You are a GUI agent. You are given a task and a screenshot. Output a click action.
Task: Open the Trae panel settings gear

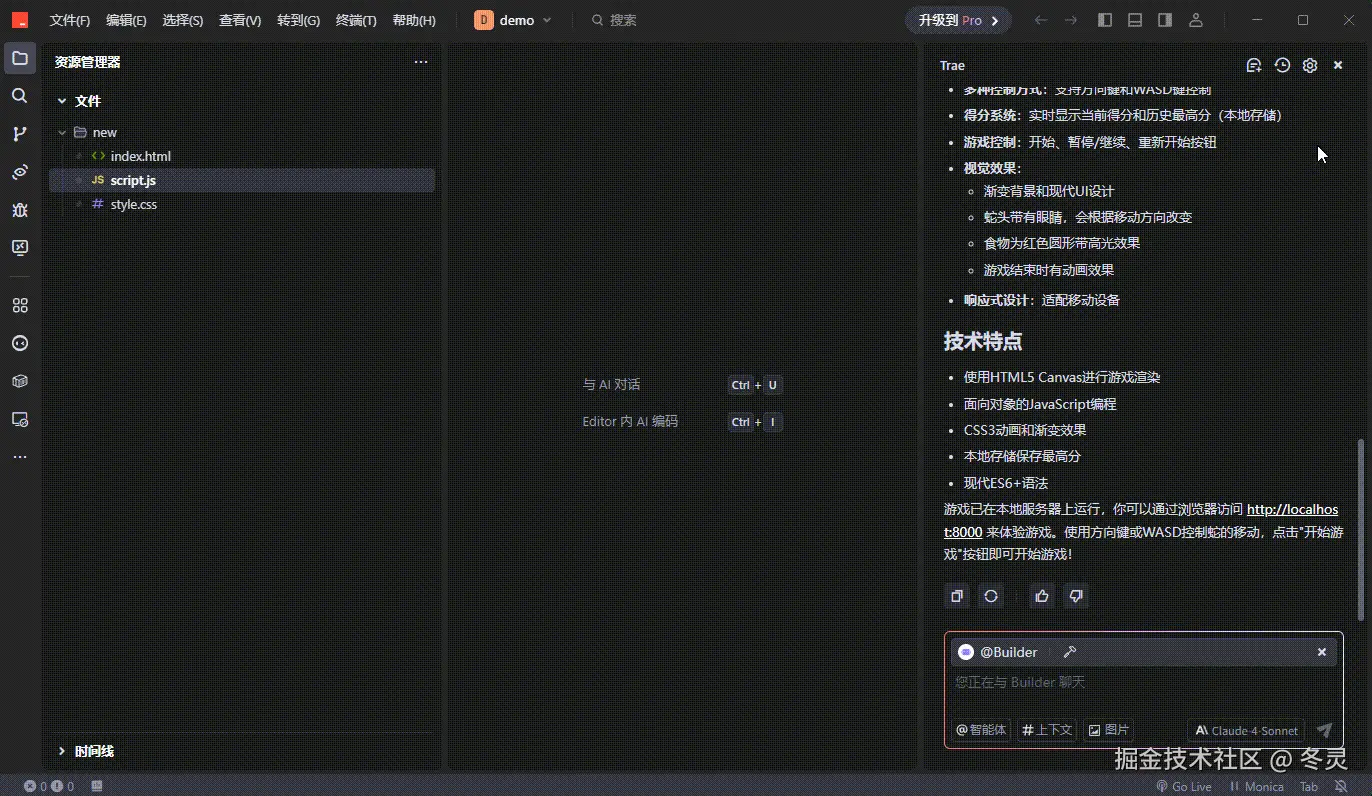[1310, 65]
